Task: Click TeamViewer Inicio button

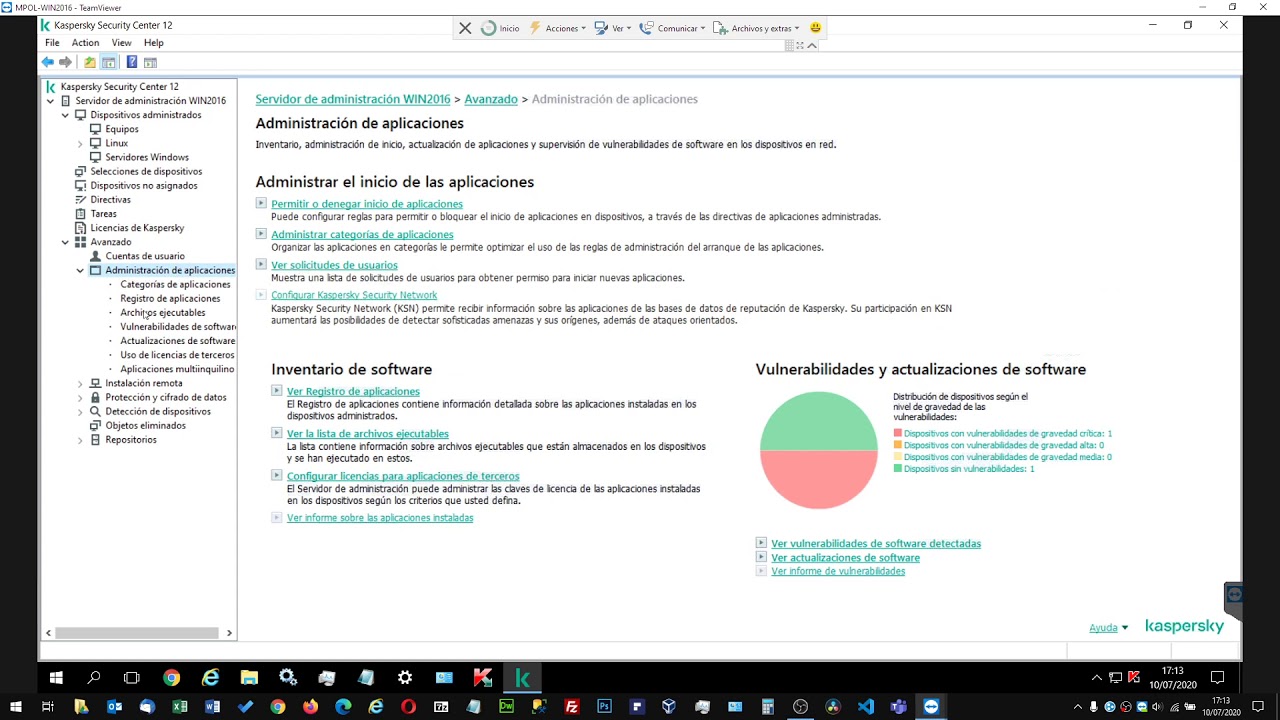Action: [500, 28]
